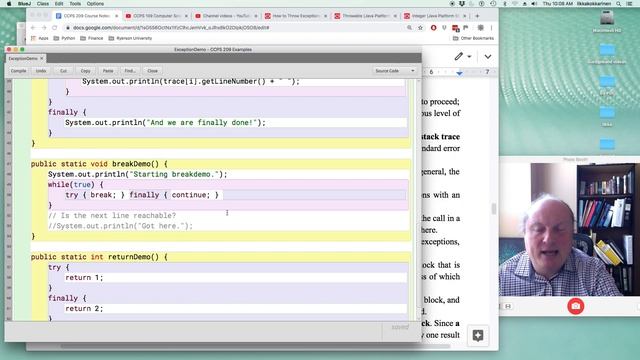Open the Apps bookmark shortcut

pyautogui.click(x=40, y=38)
